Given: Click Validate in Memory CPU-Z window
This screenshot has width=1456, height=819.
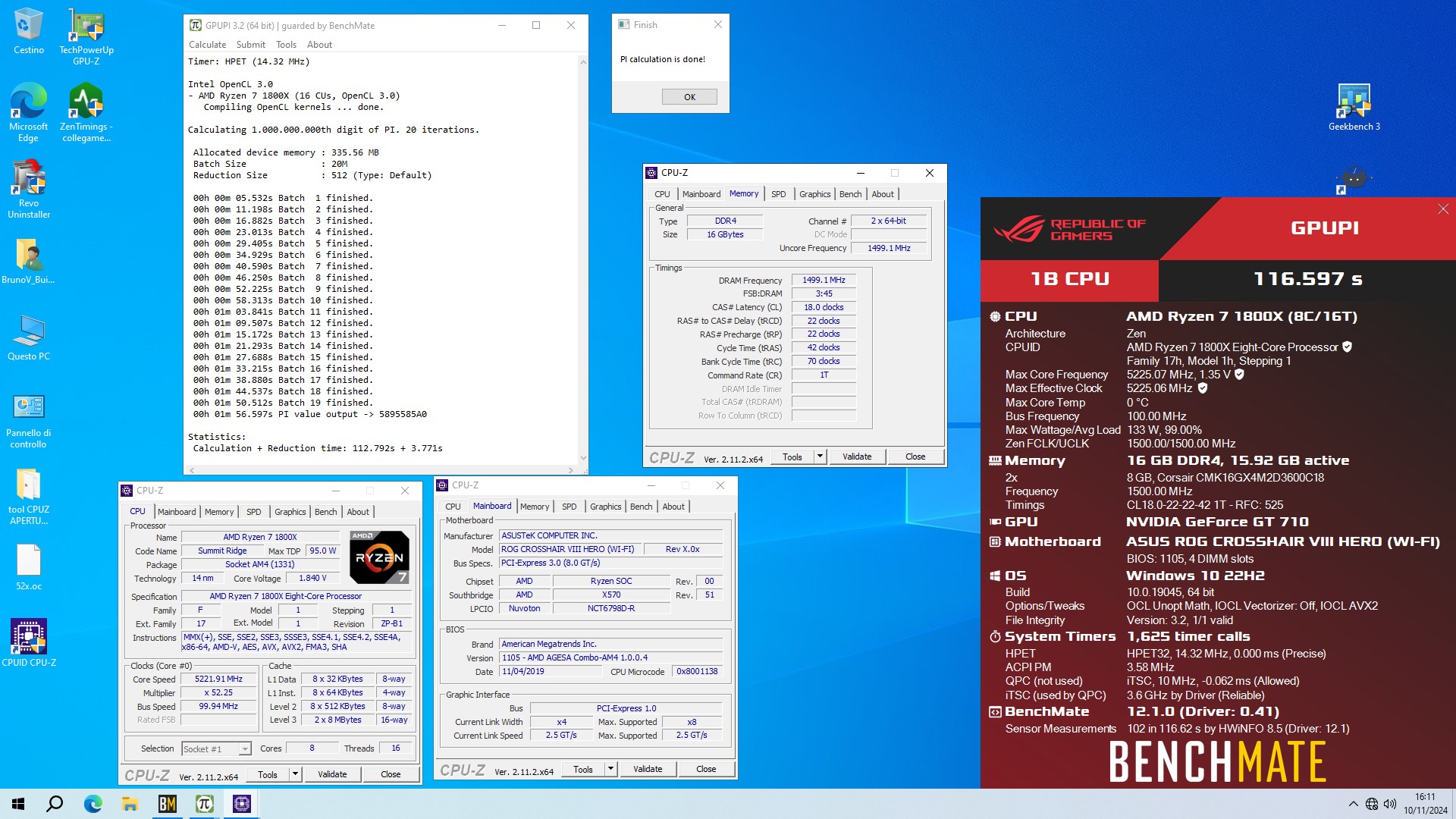Looking at the screenshot, I should click(x=857, y=457).
